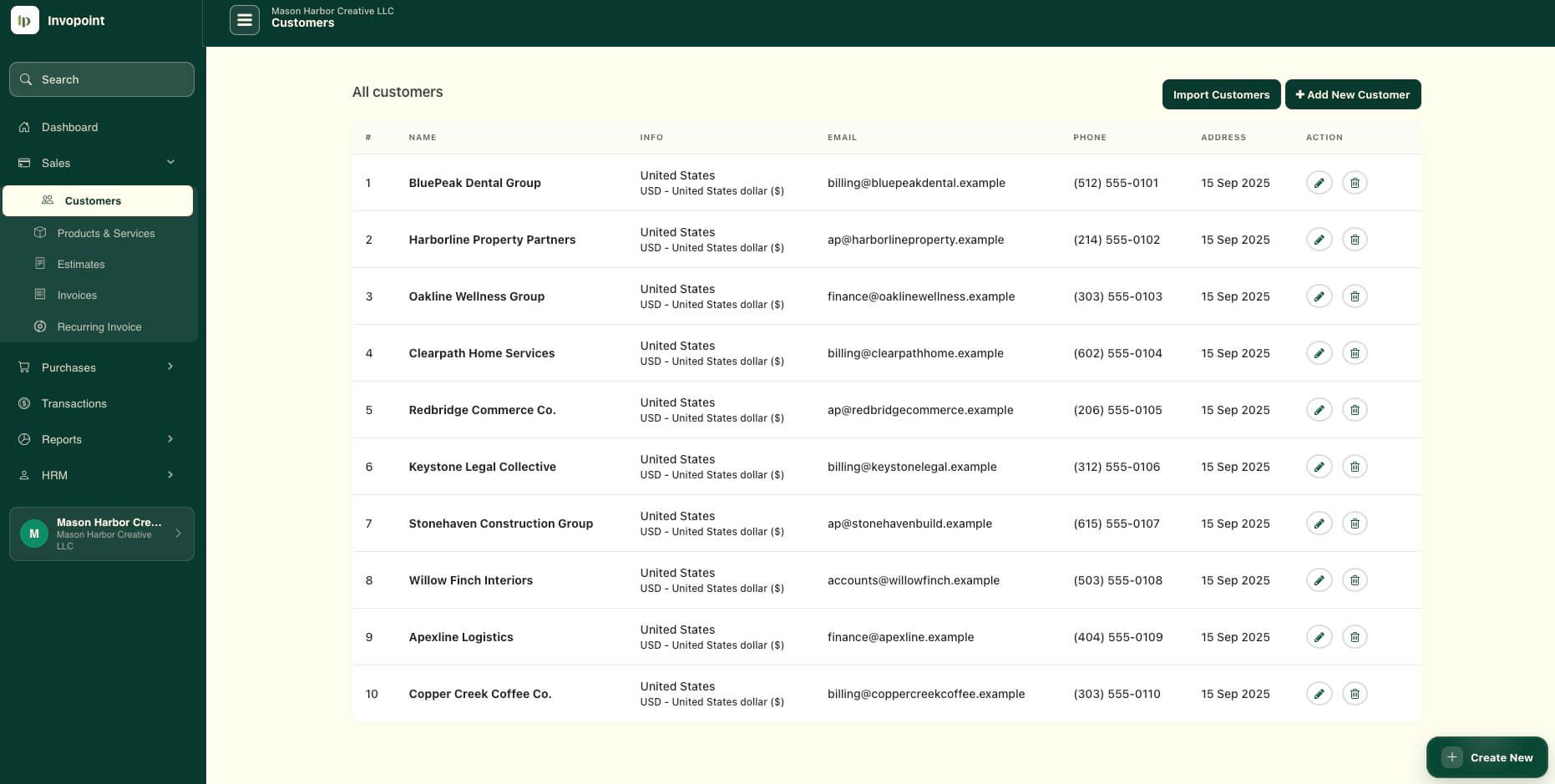
Task: Click the Invopoint logo icon
Action: click(x=25, y=20)
